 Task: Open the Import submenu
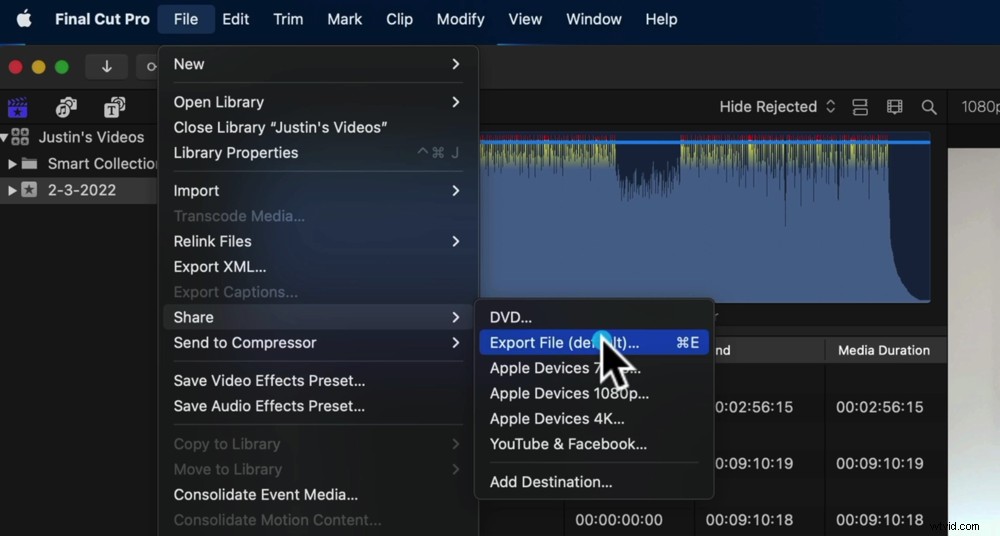tap(317, 191)
